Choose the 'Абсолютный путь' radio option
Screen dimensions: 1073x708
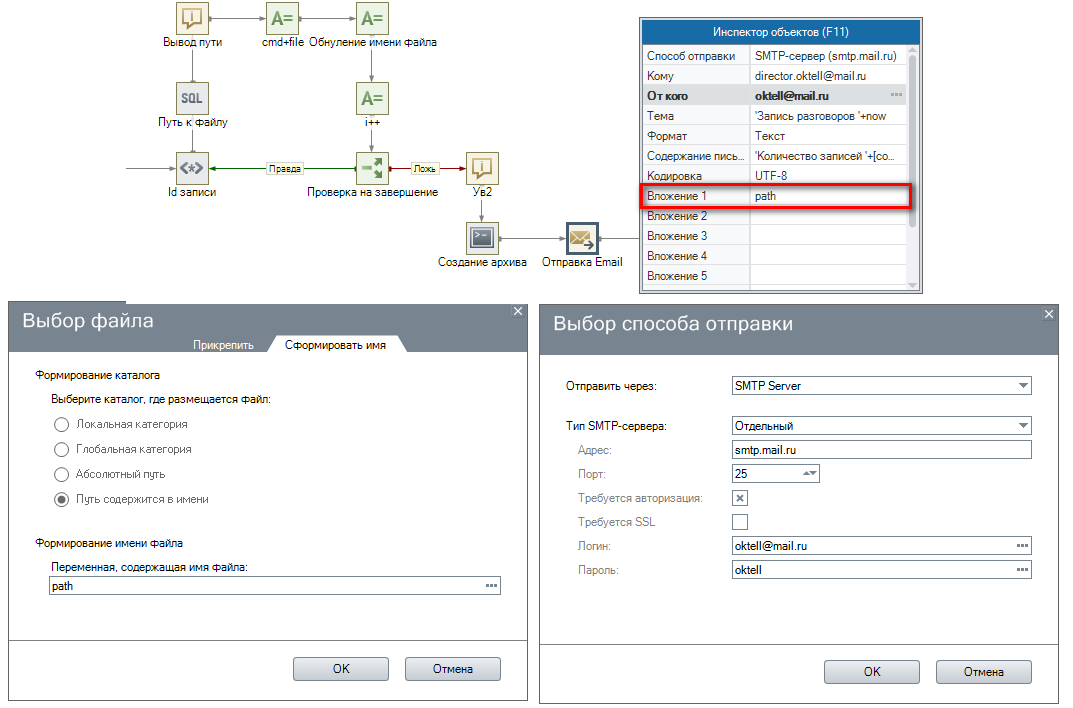[62, 474]
